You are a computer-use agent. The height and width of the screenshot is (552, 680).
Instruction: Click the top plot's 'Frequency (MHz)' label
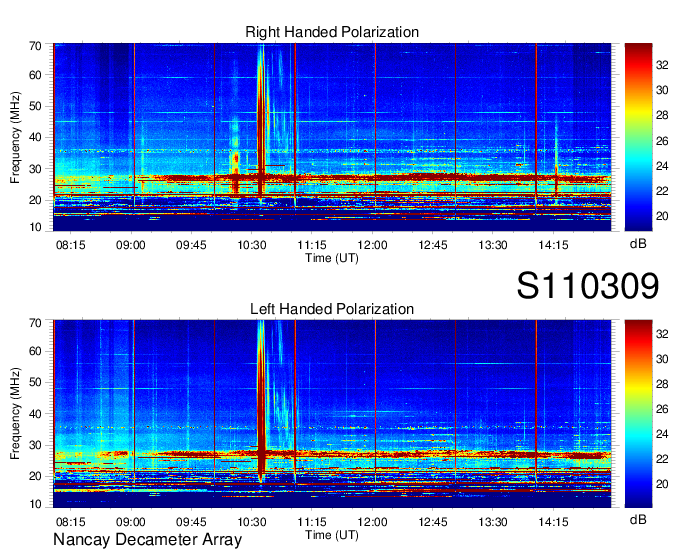(x=15, y=137)
